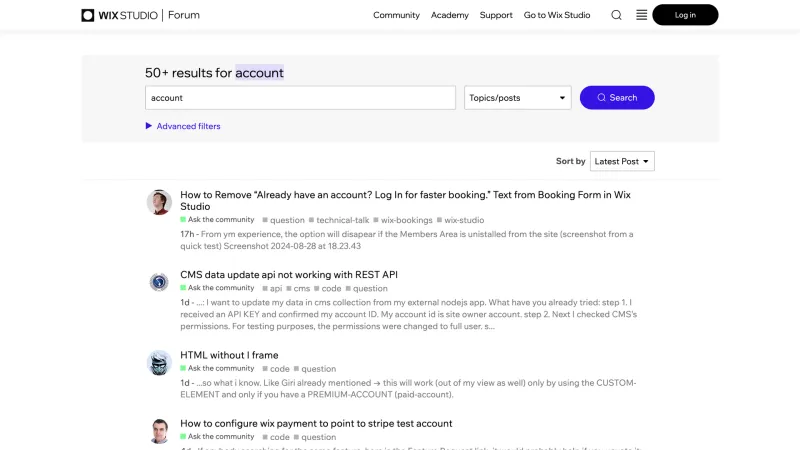Open CMS data update api not working post
Viewport: 800px width, 450px height.
pyautogui.click(x=289, y=274)
